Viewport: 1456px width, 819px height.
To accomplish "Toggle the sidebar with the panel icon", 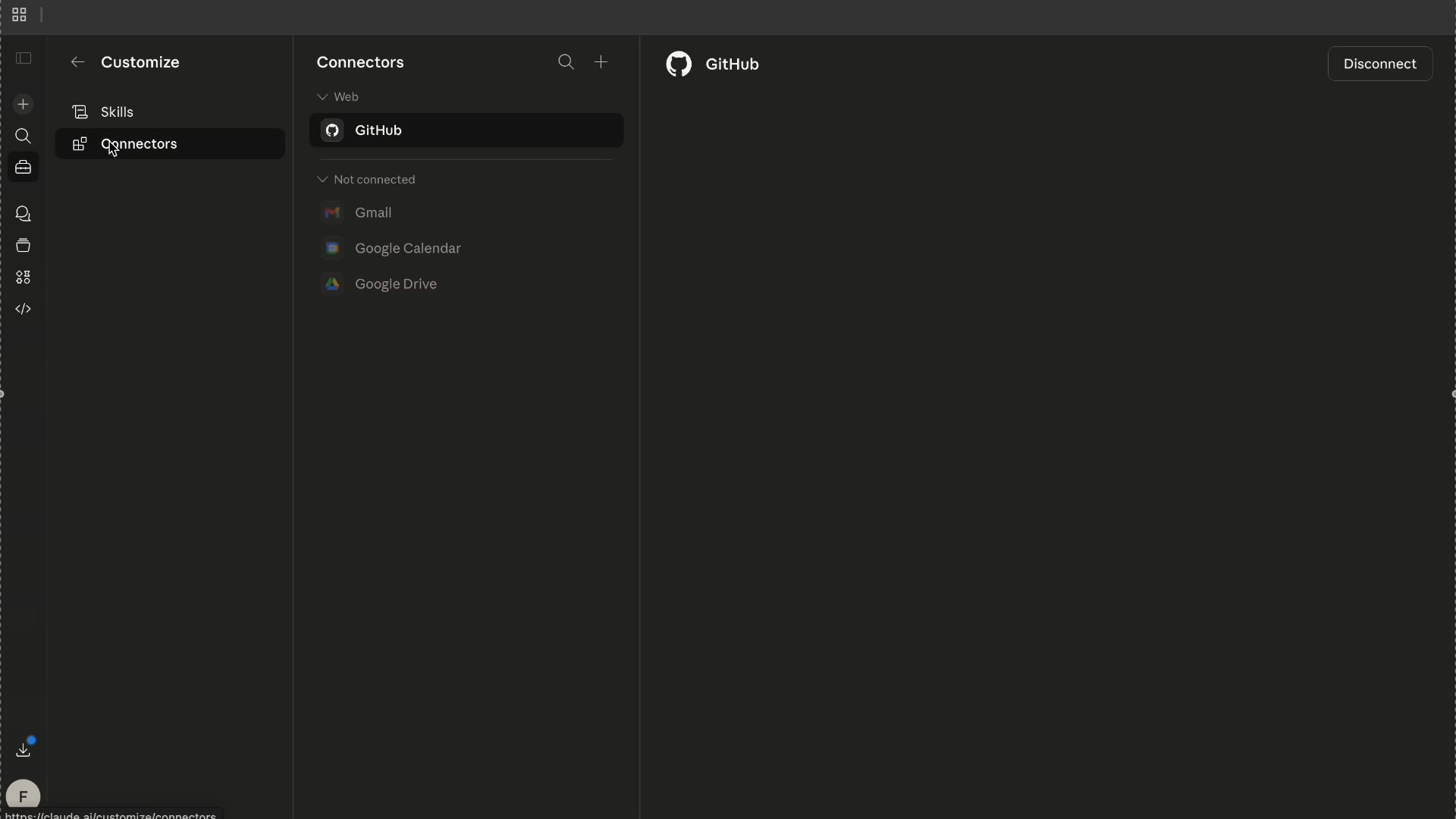I will 24,57.
